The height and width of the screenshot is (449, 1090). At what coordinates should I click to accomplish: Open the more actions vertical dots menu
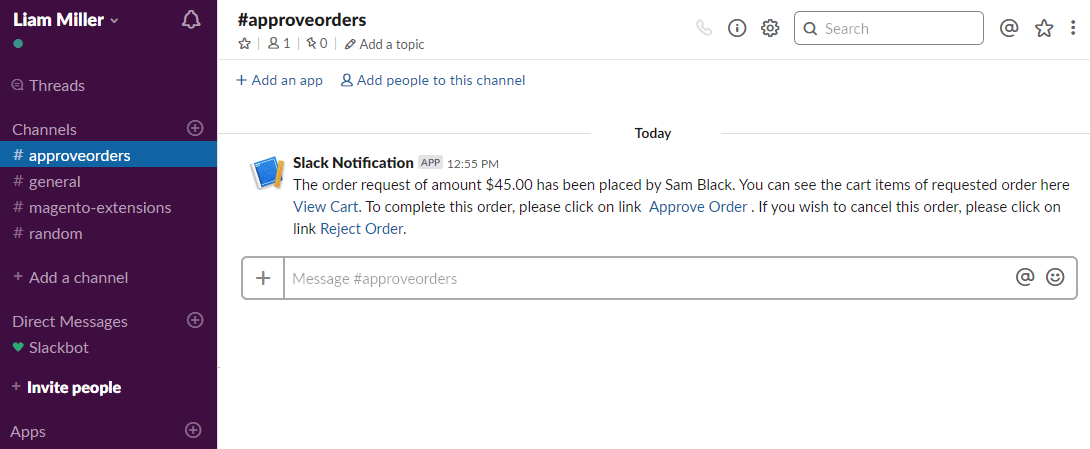point(1073,28)
